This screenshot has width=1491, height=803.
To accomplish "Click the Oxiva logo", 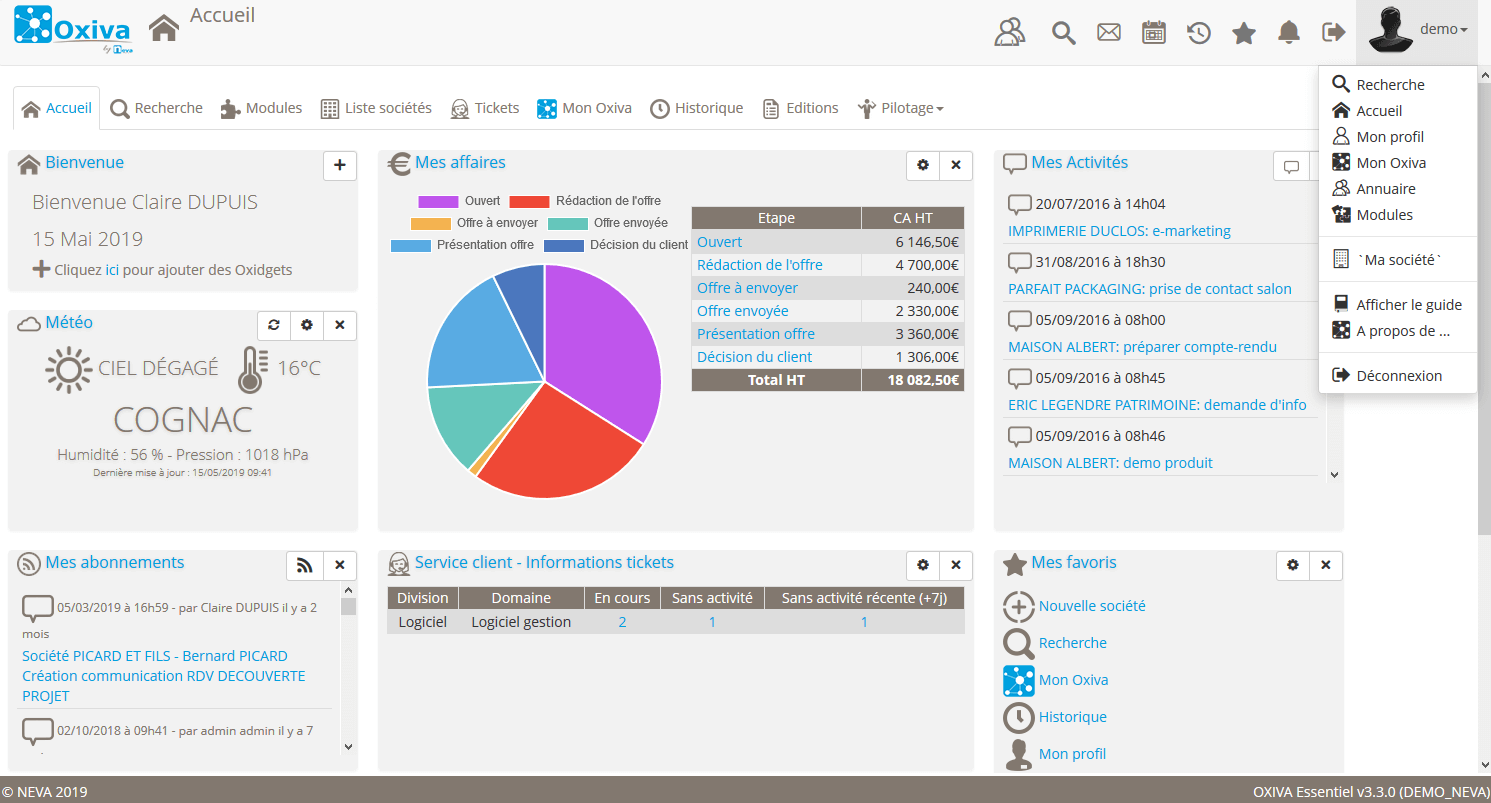I will (73, 28).
